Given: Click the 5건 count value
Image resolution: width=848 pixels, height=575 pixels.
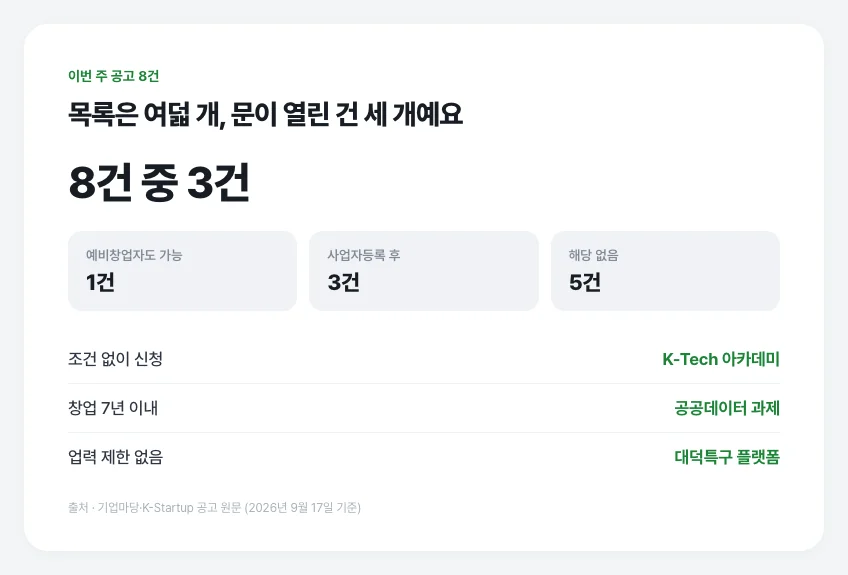Looking at the screenshot, I should [585, 282].
